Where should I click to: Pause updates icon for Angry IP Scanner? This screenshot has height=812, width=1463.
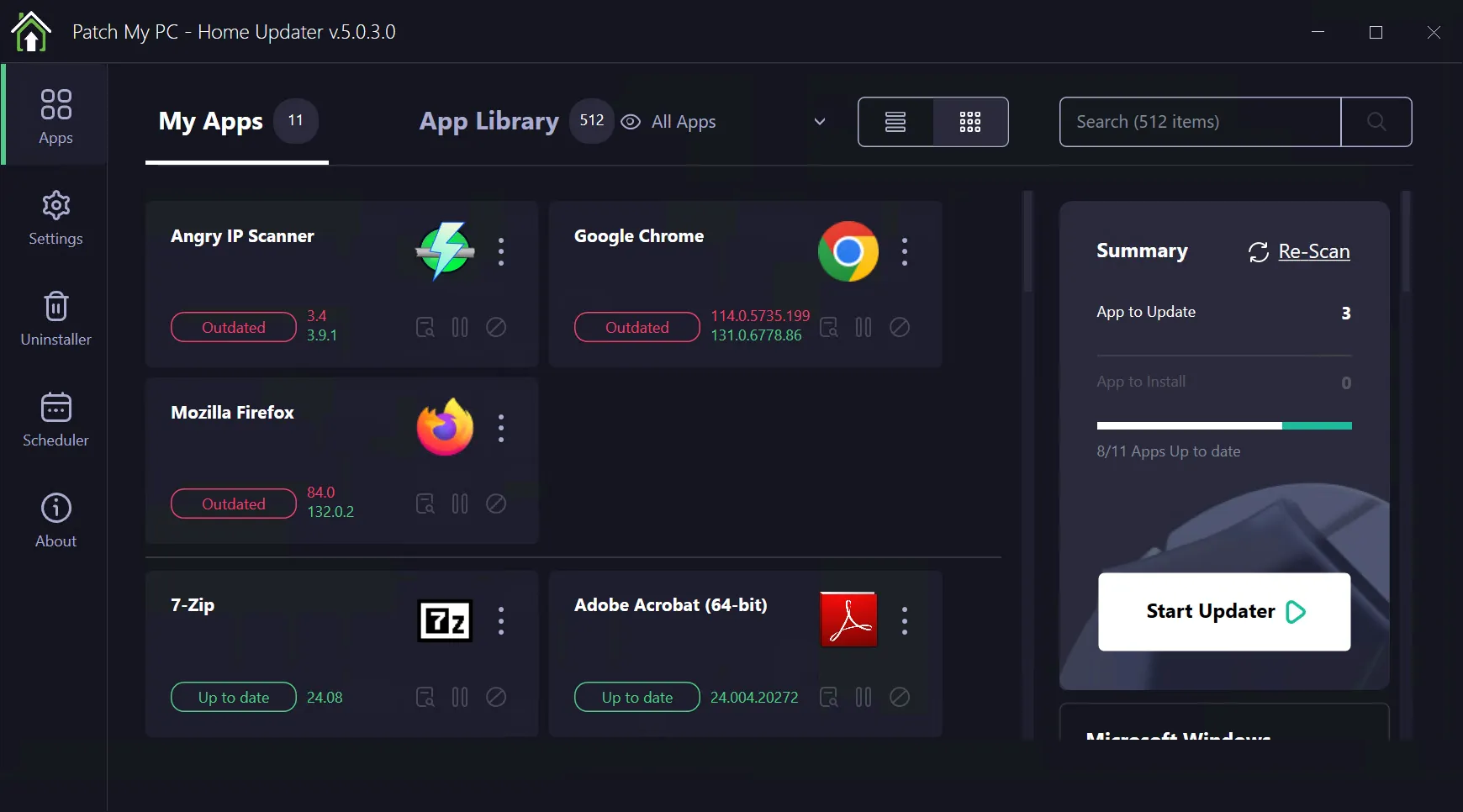460,327
